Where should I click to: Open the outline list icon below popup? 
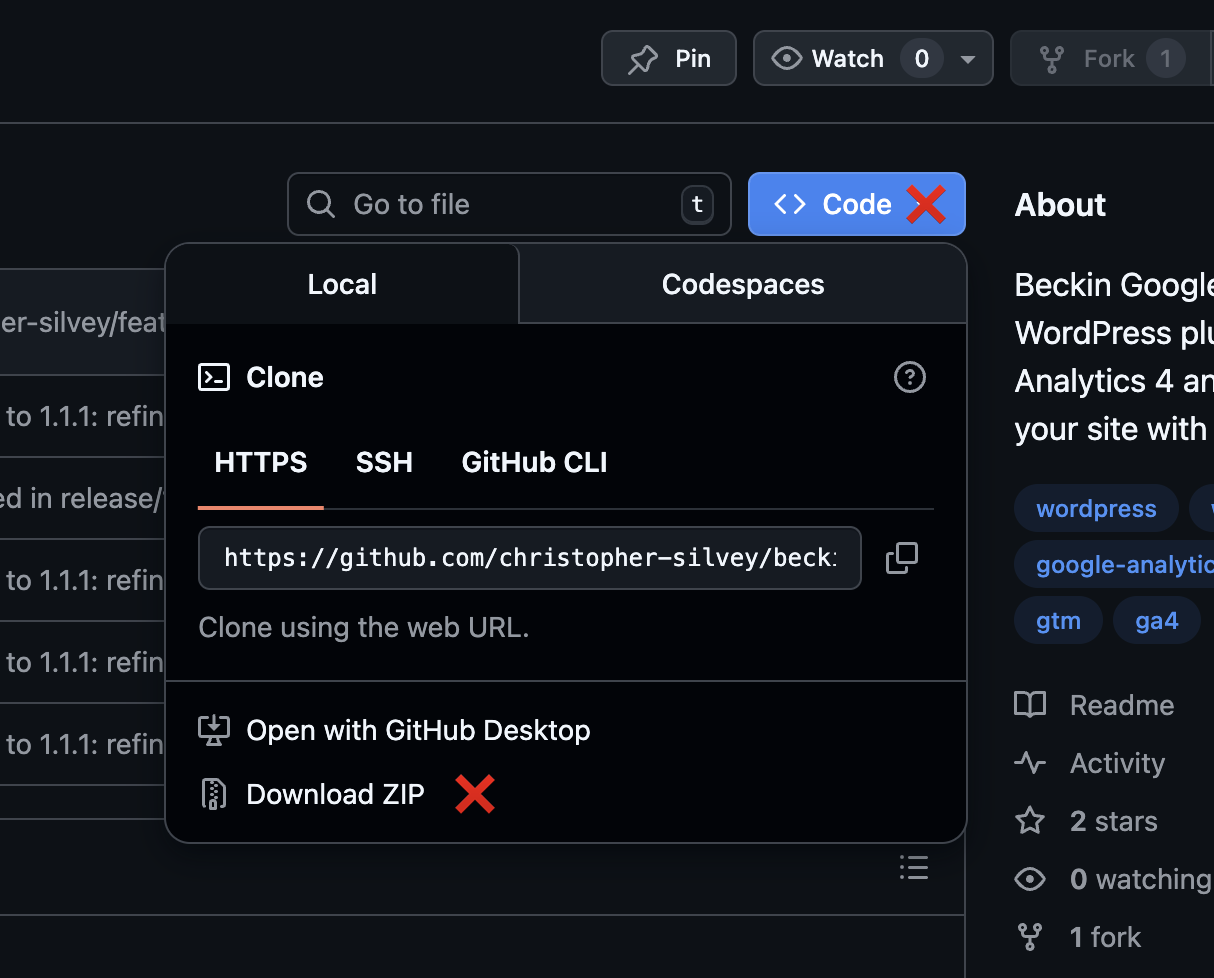[x=914, y=867]
